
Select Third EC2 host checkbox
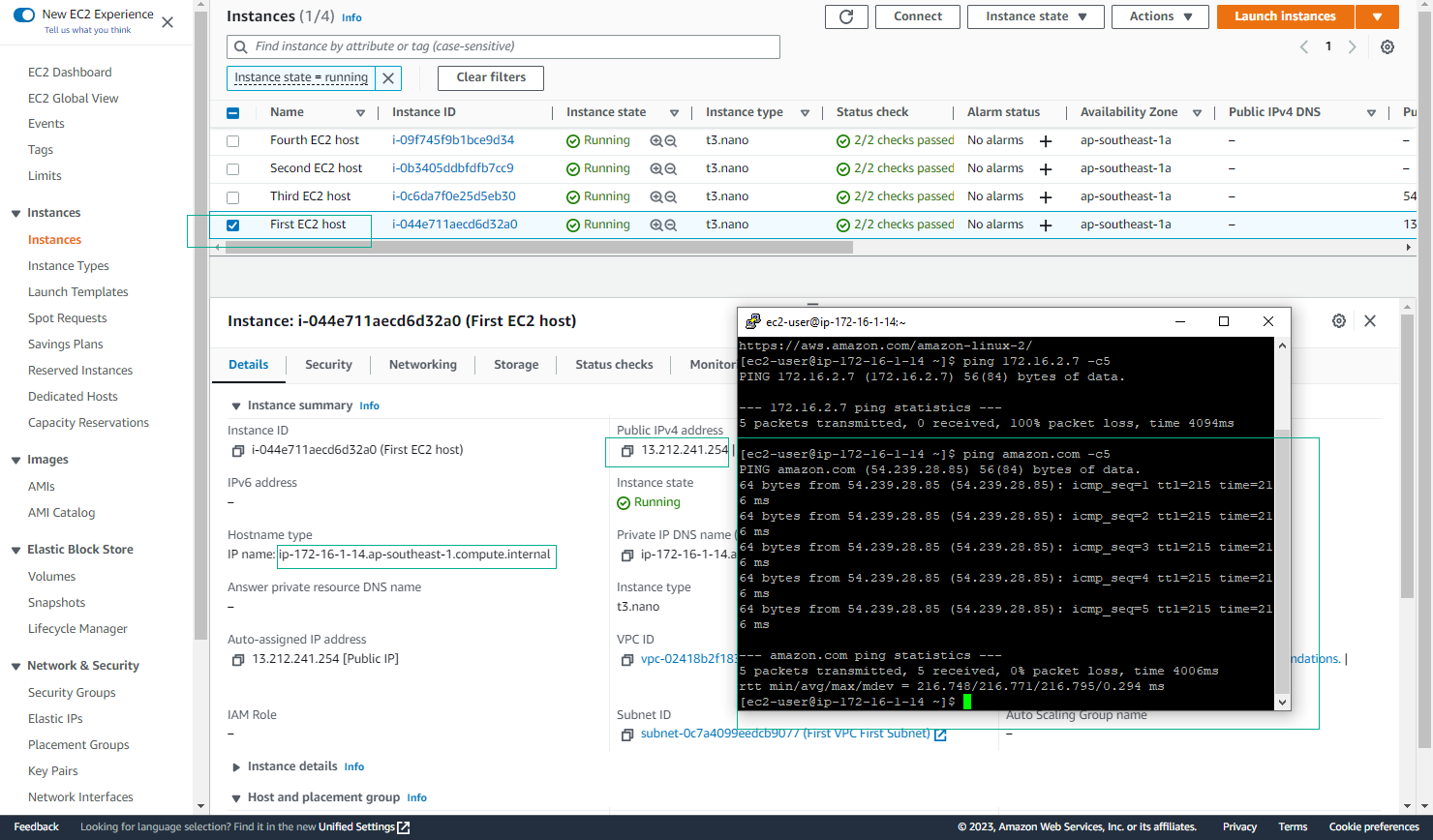[x=232, y=197]
